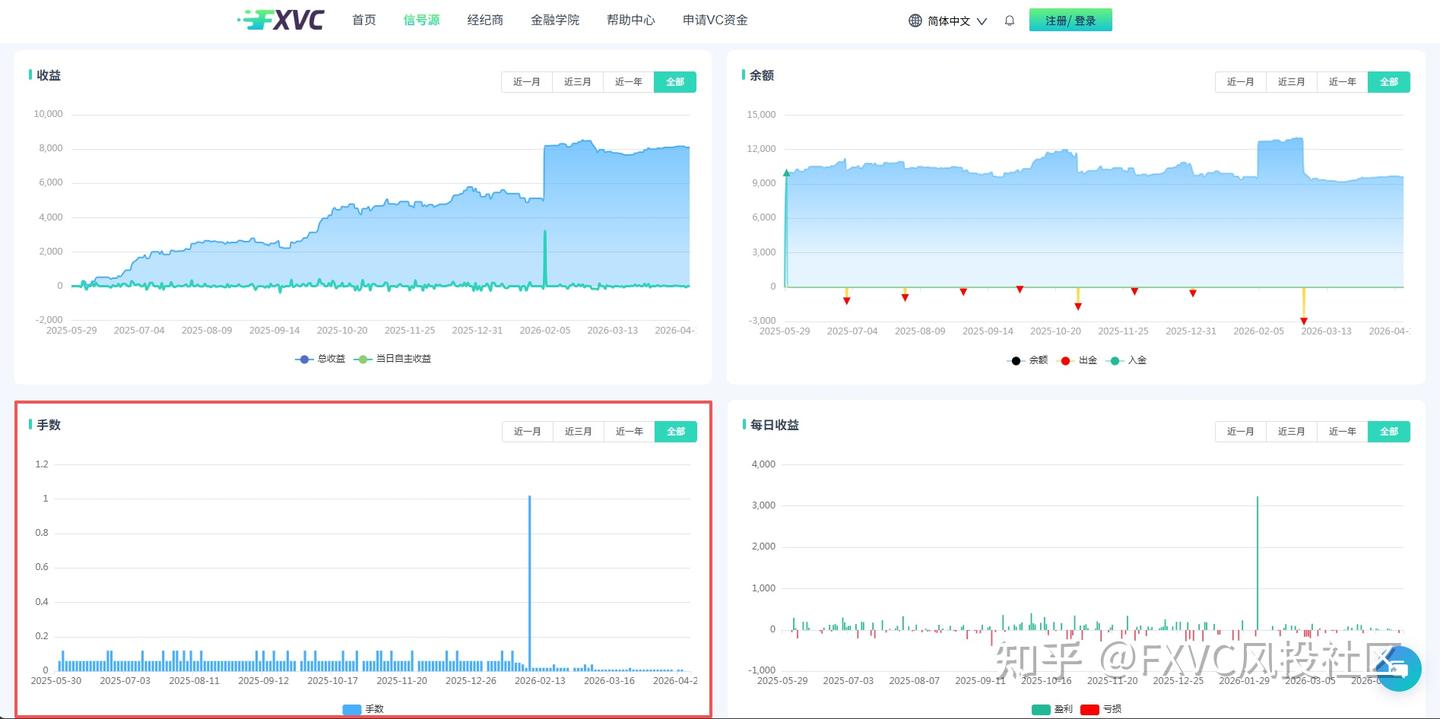Switch to the active 信号源 tab

tap(421, 19)
